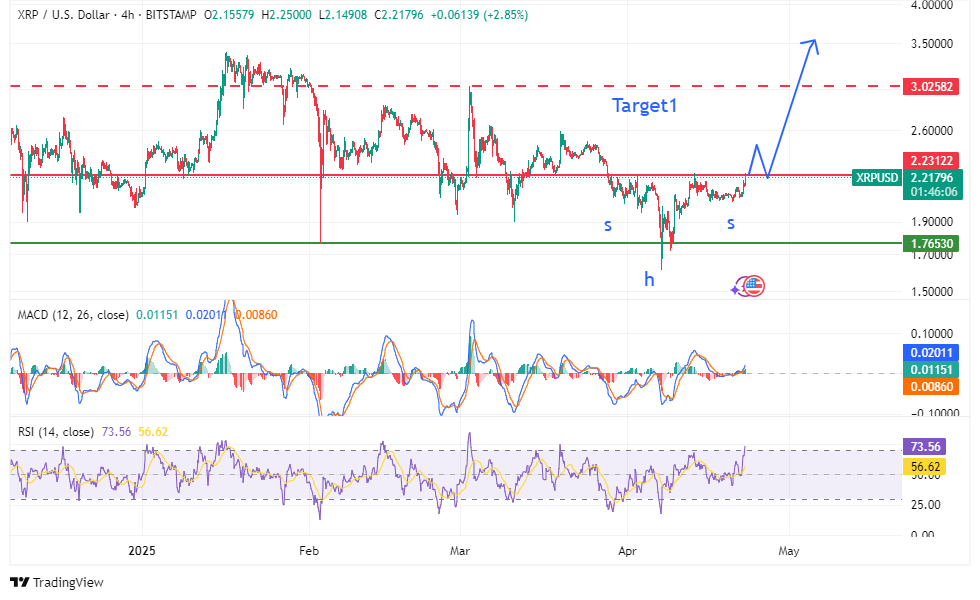980x600 pixels.
Task: Click the orange 0.00860 MACD axis label
Action: click(931, 387)
